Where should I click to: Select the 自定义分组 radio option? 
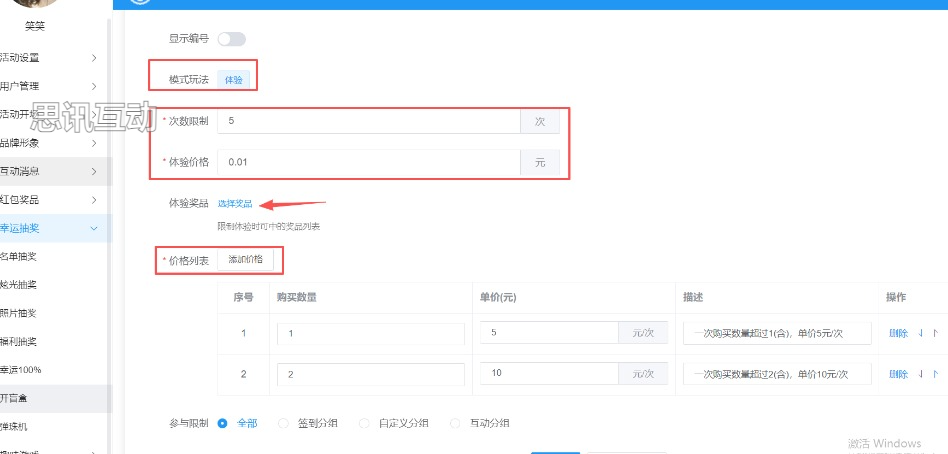[x=364, y=423]
